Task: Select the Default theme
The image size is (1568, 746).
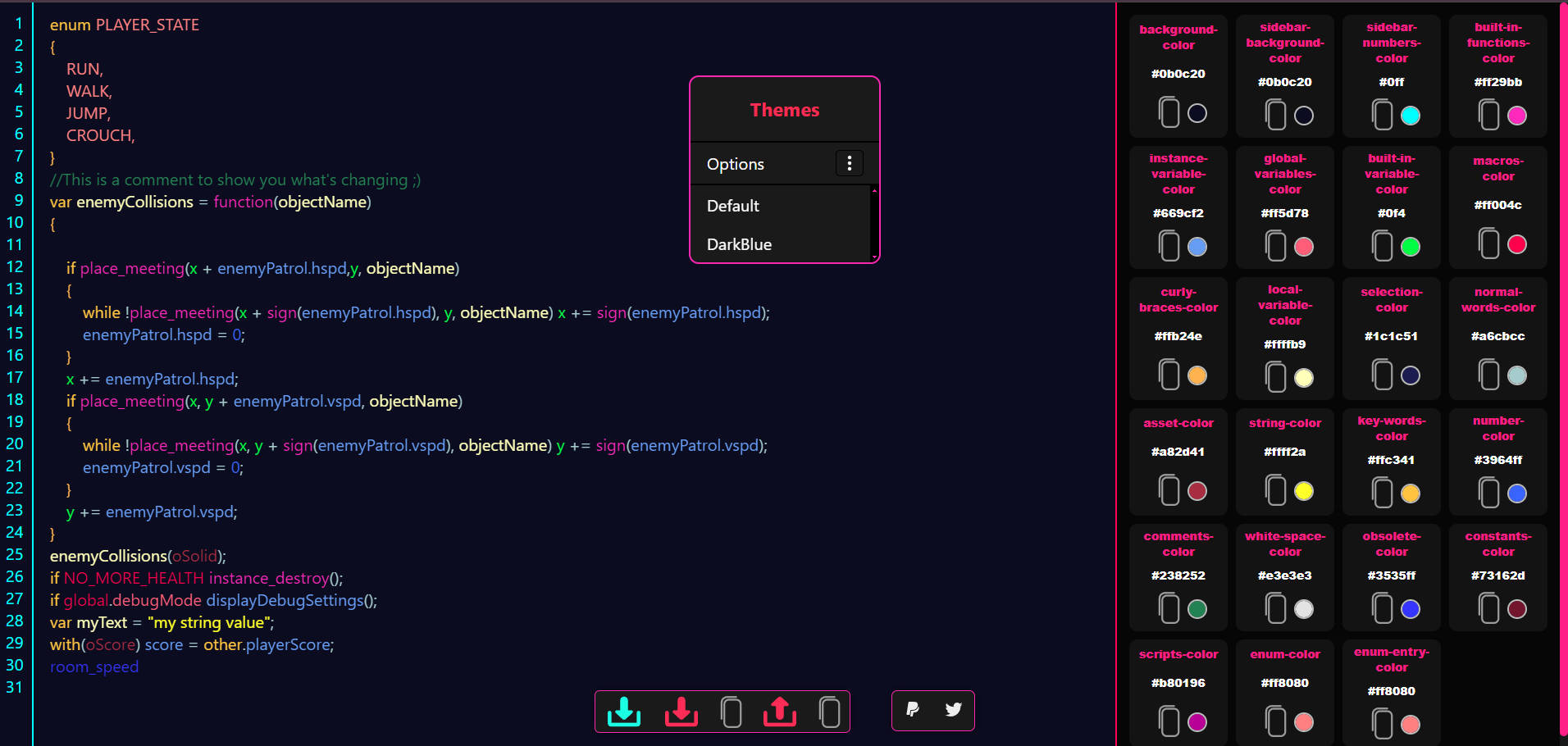Action: pyautogui.click(x=733, y=206)
